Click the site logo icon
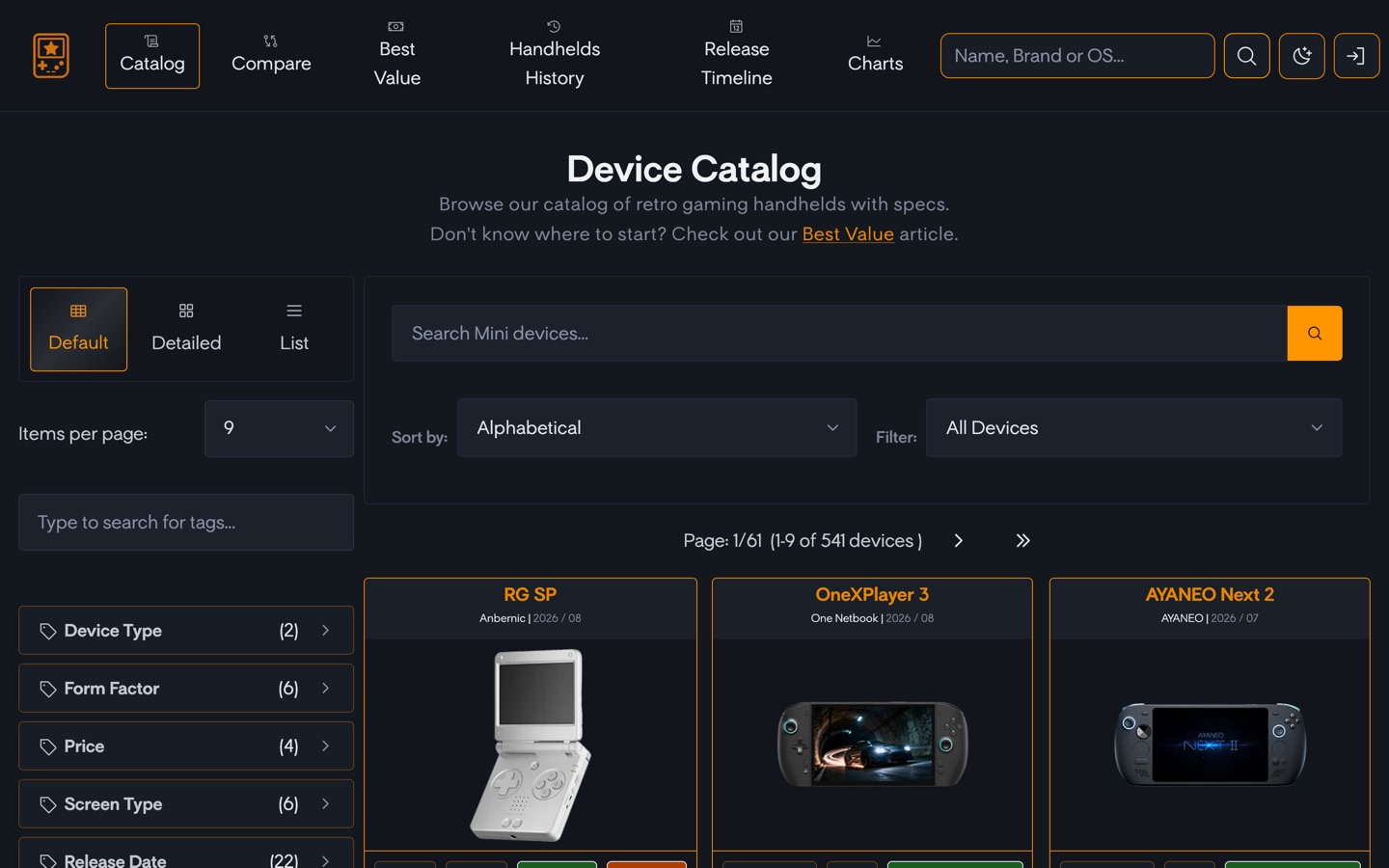The width and height of the screenshot is (1389, 868). pos(51,55)
